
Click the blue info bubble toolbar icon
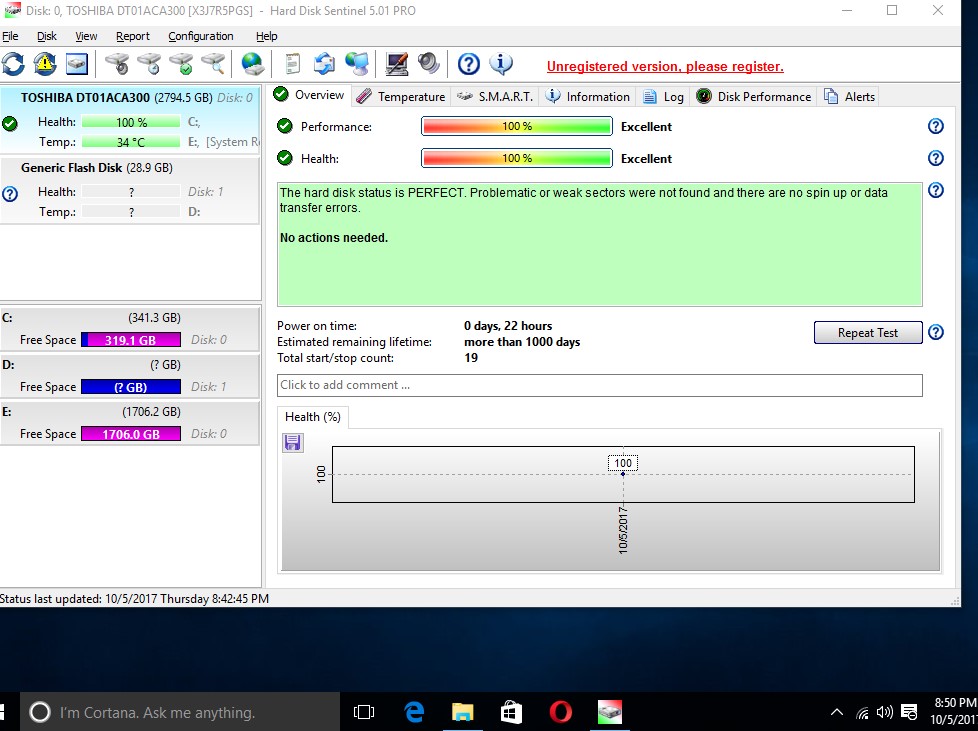pyautogui.click(x=501, y=65)
